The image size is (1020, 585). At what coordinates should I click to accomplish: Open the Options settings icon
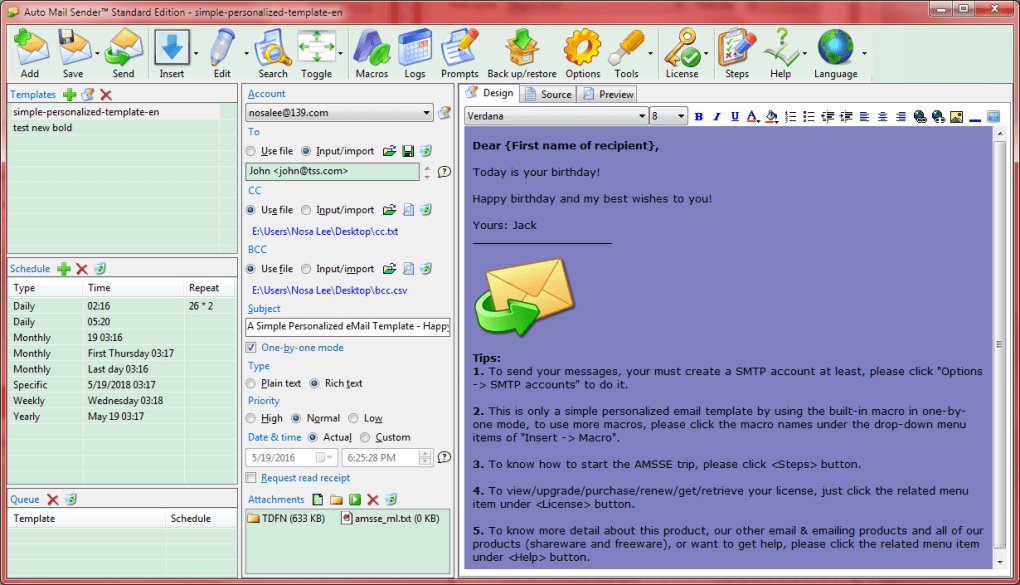pyautogui.click(x=580, y=47)
